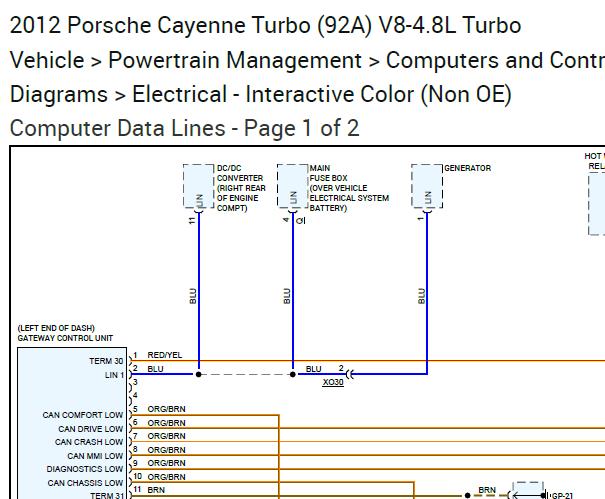This screenshot has height=499, width=605.
Task: Select BRN wire label at pin 11
Action: click(x=156, y=490)
